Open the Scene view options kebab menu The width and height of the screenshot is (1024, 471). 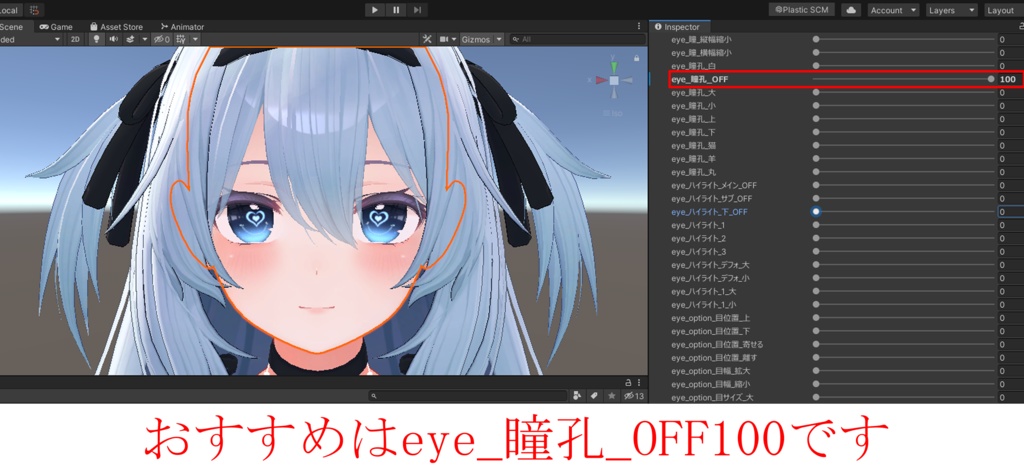[639, 27]
